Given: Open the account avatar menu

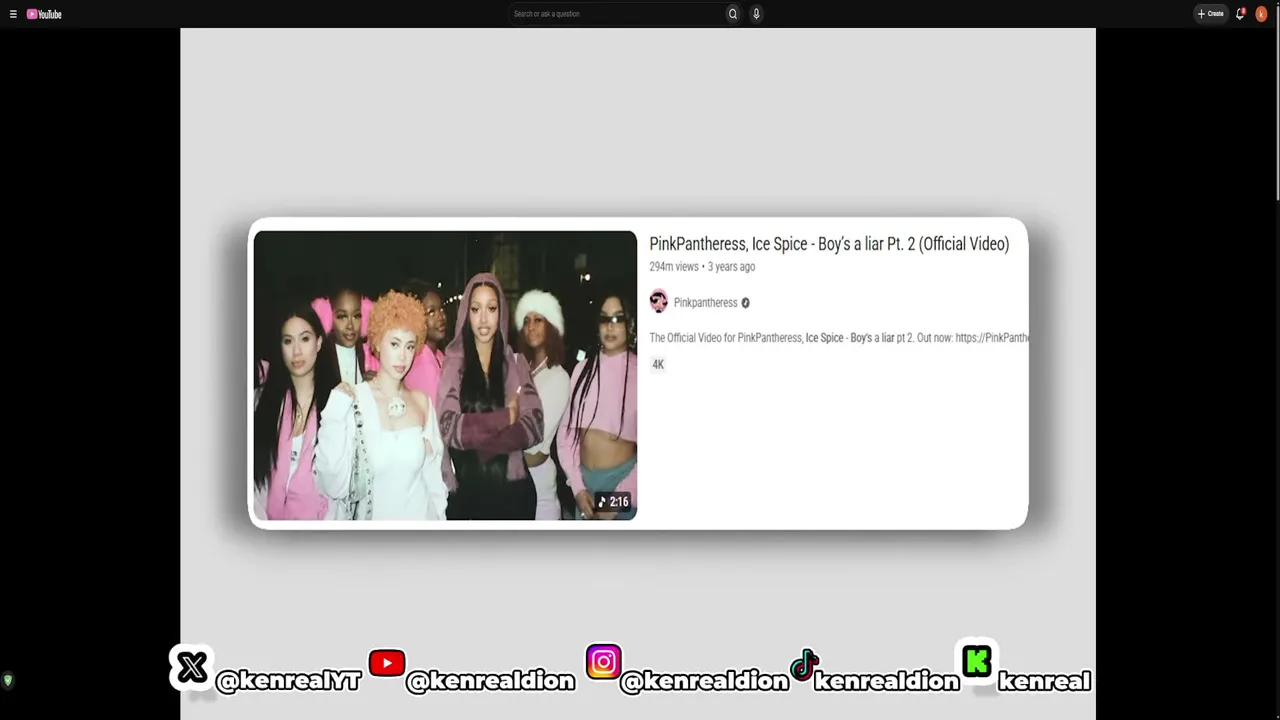Looking at the screenshot, I should [x=1261, y=14].
